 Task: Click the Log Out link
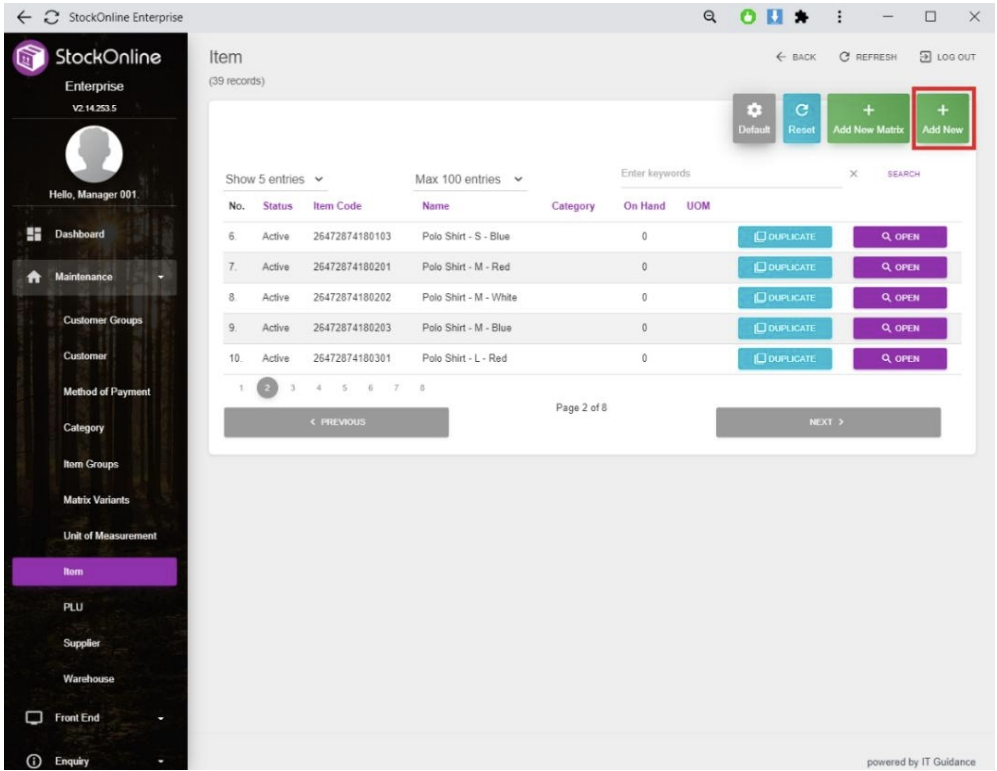pos(946,57)
